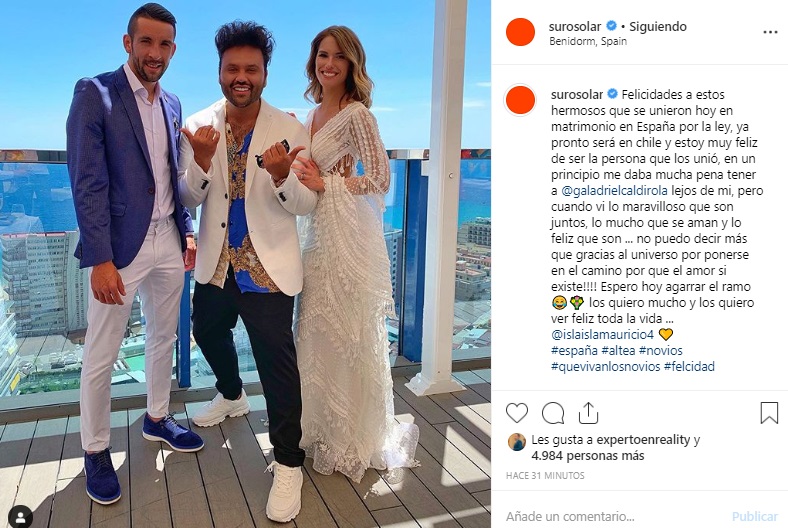Screen dimensions: 788x528
Task: Share the post with the share icon
Action: pyautogui.click(x=588, y=413)
